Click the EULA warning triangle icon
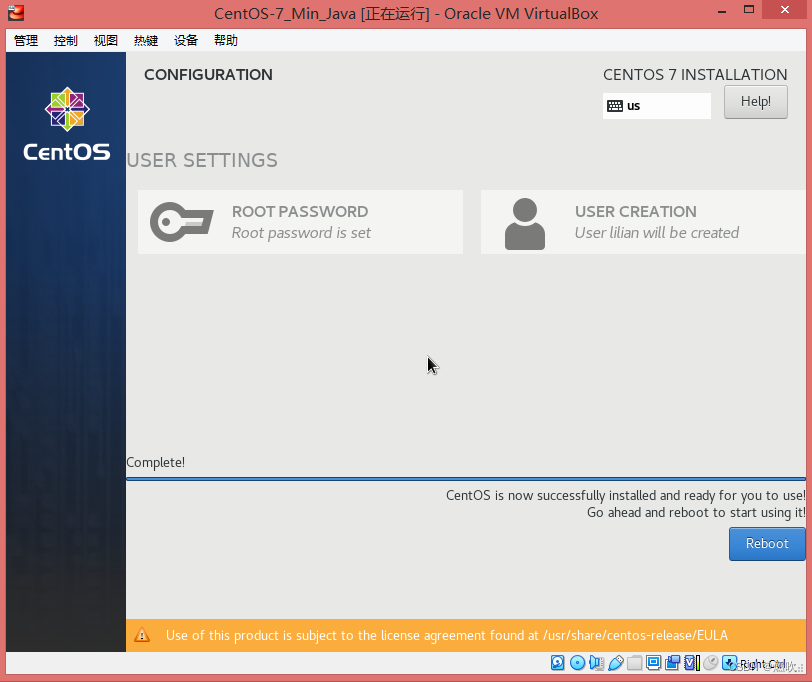This screenshot has width=812, height=682. 142,635
